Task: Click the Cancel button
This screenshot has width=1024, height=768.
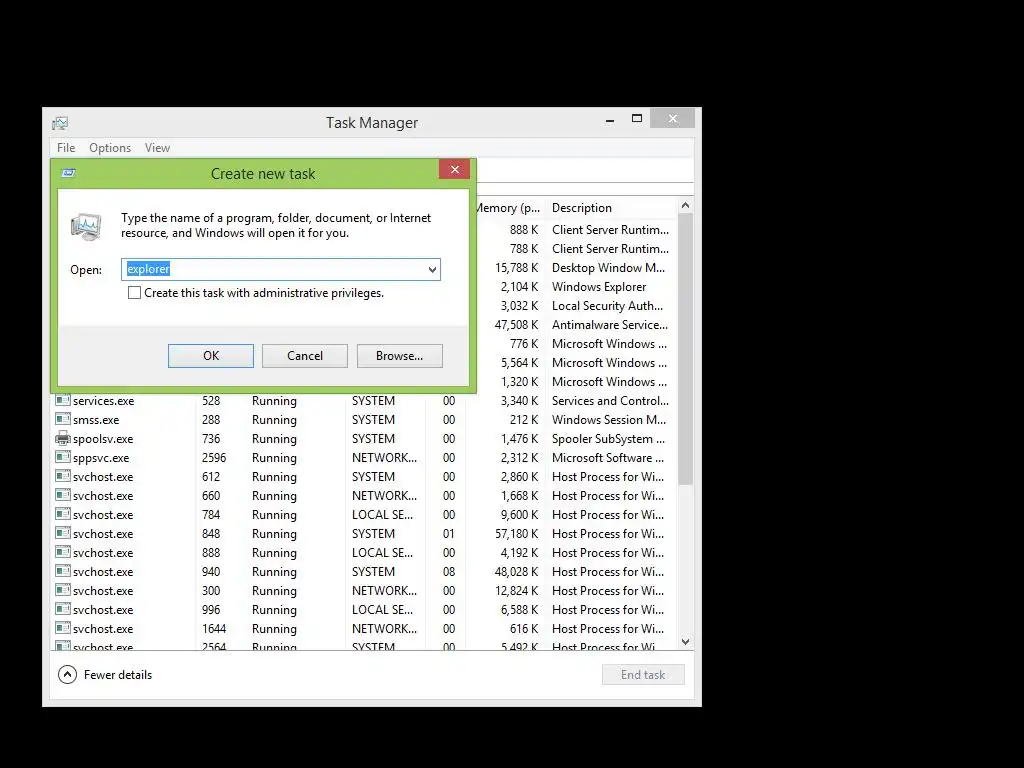Action: click(305, 356)
